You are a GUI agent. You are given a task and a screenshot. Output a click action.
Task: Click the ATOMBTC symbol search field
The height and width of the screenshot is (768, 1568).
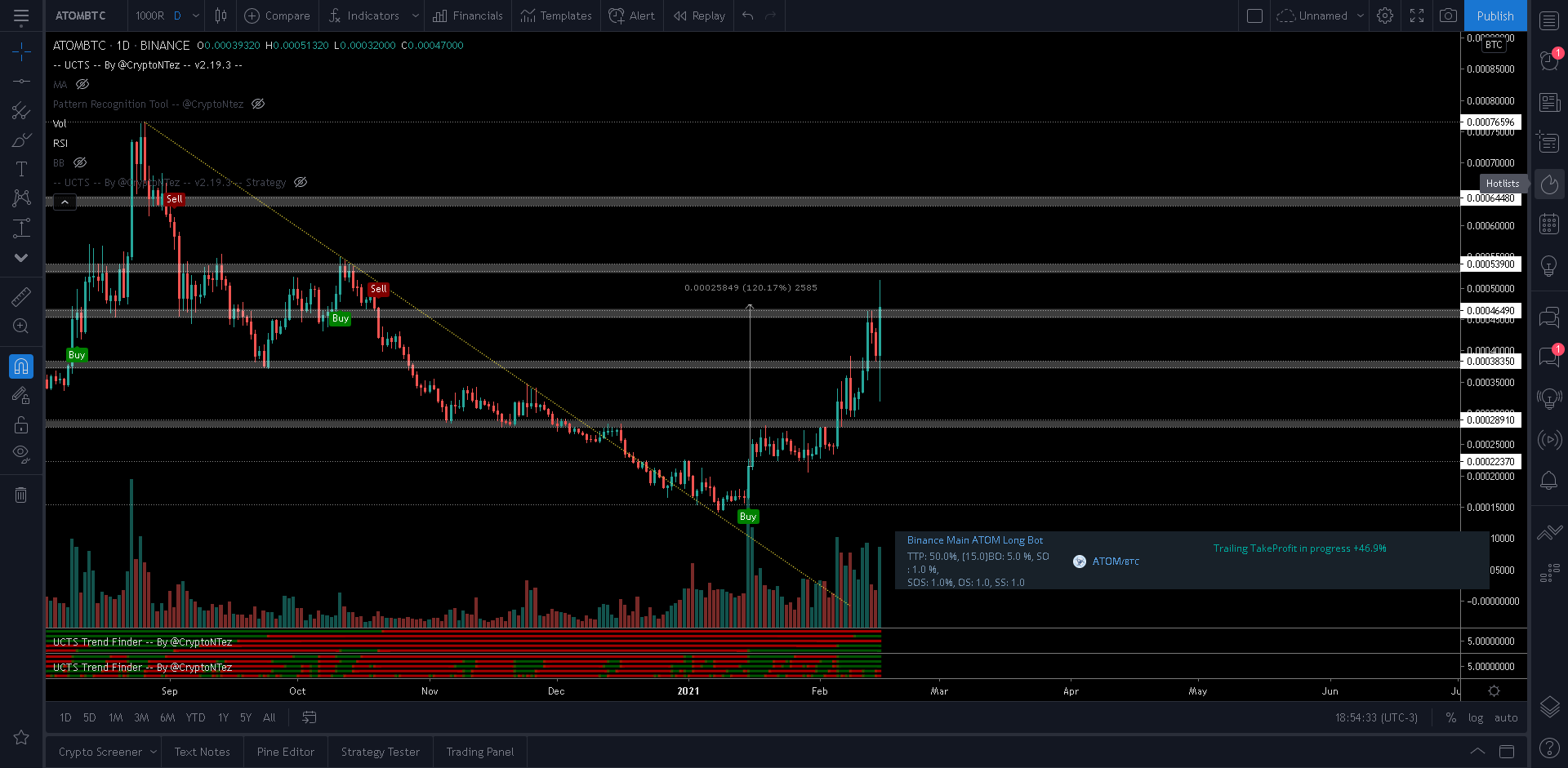pos(81,16)
